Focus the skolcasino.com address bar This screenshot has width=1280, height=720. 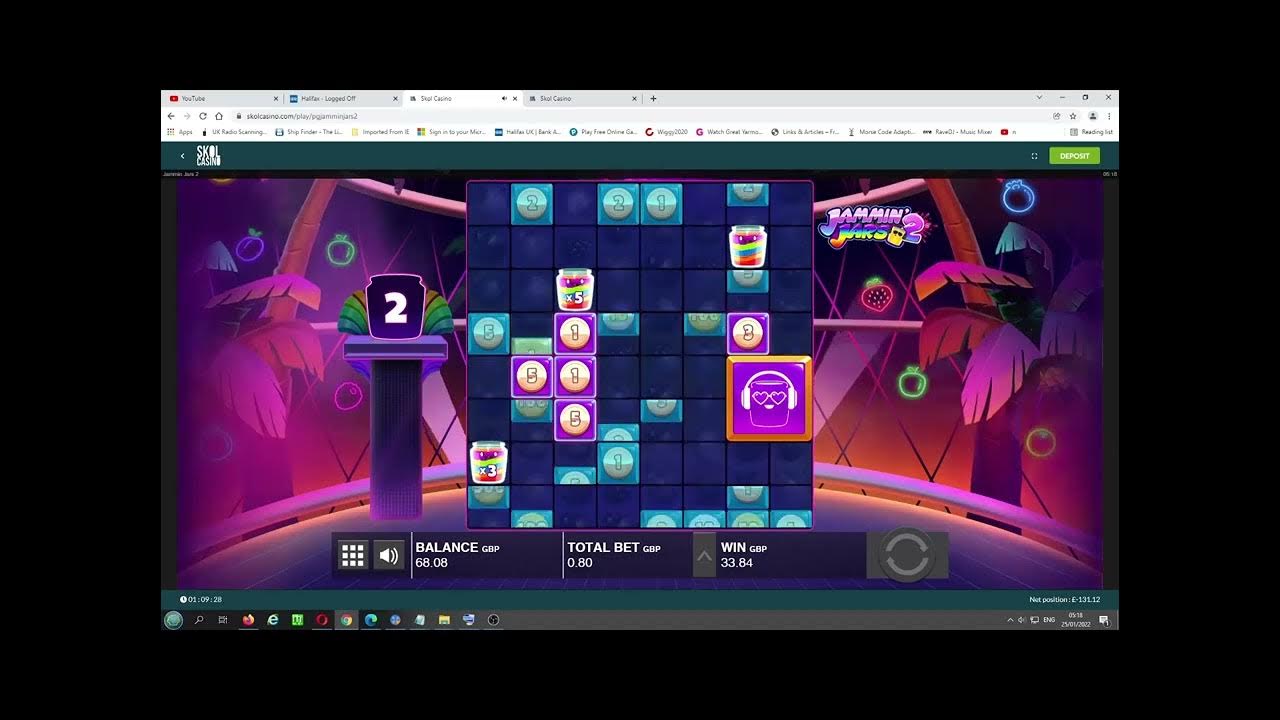(640, 116)
